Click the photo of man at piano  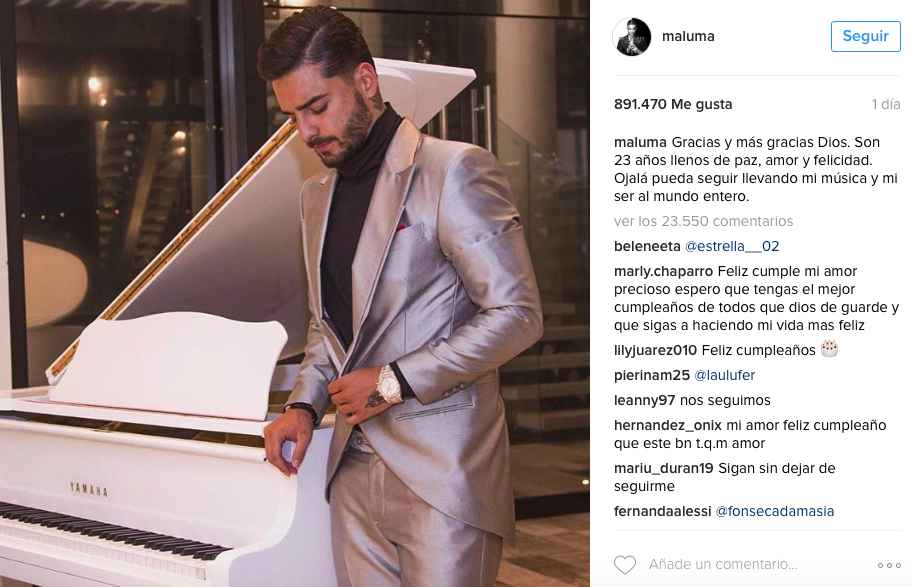click(x=295, y=294)
